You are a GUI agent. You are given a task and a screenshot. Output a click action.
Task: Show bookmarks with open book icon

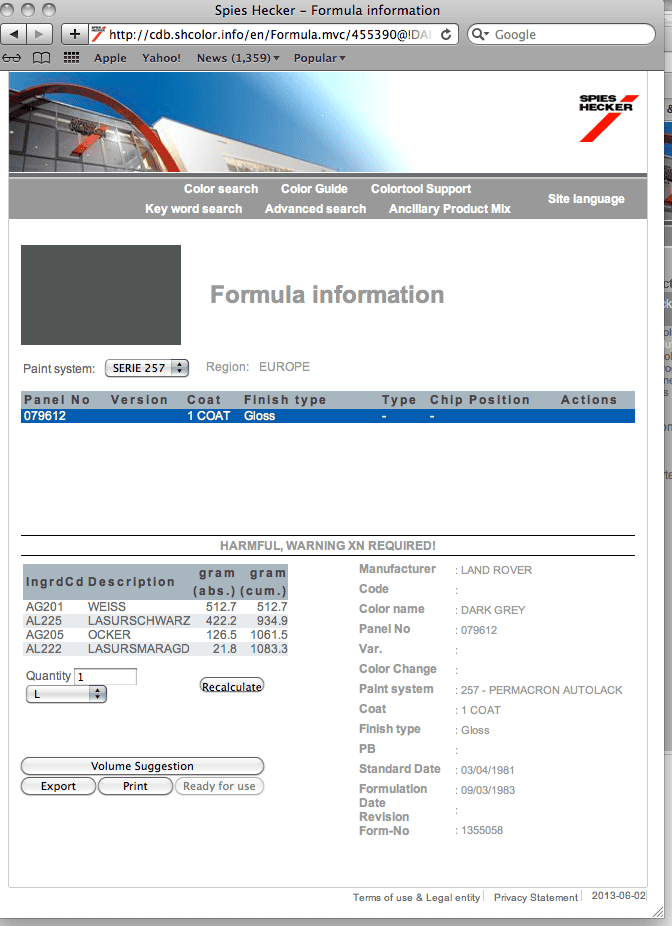41,58
